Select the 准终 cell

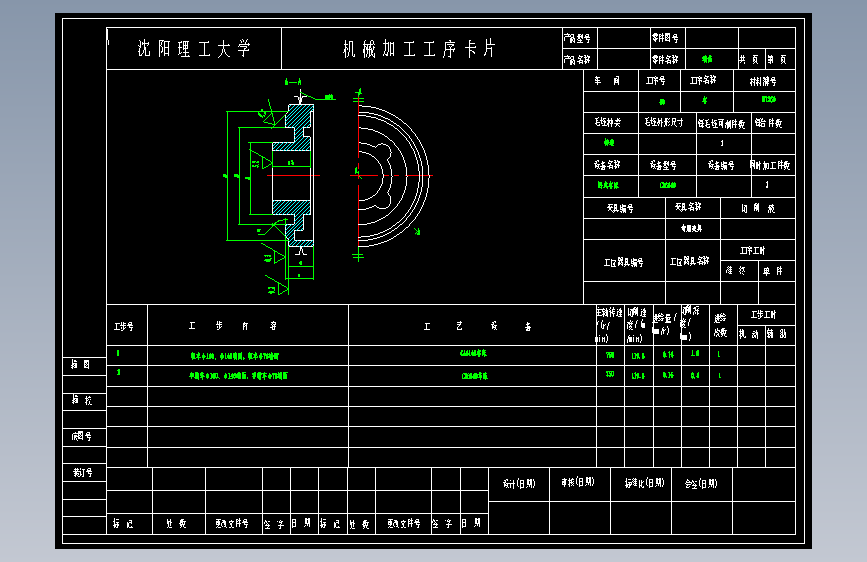tap(739, 271)
